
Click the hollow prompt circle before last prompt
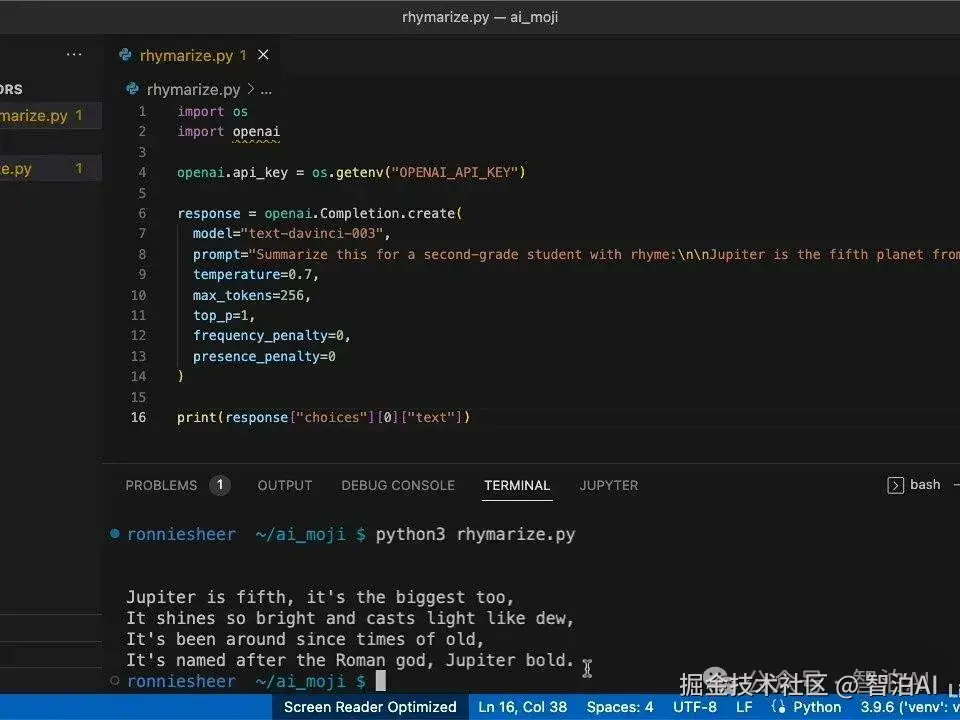click(x=114, y=681)
